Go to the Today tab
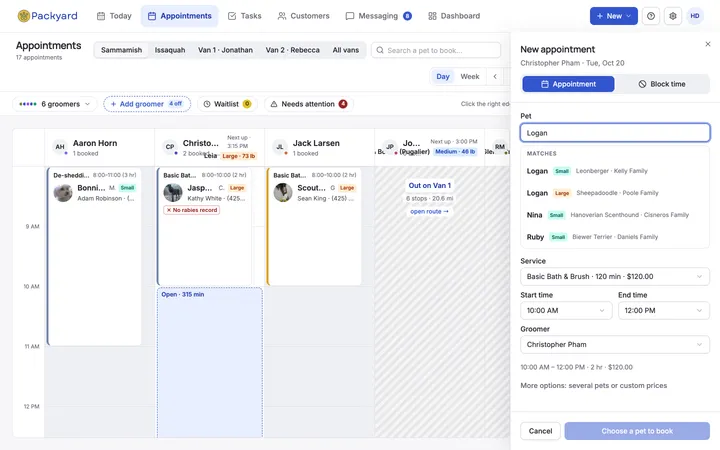The height and width of the screenshot is (450, 720). click(x=114, y=16)
